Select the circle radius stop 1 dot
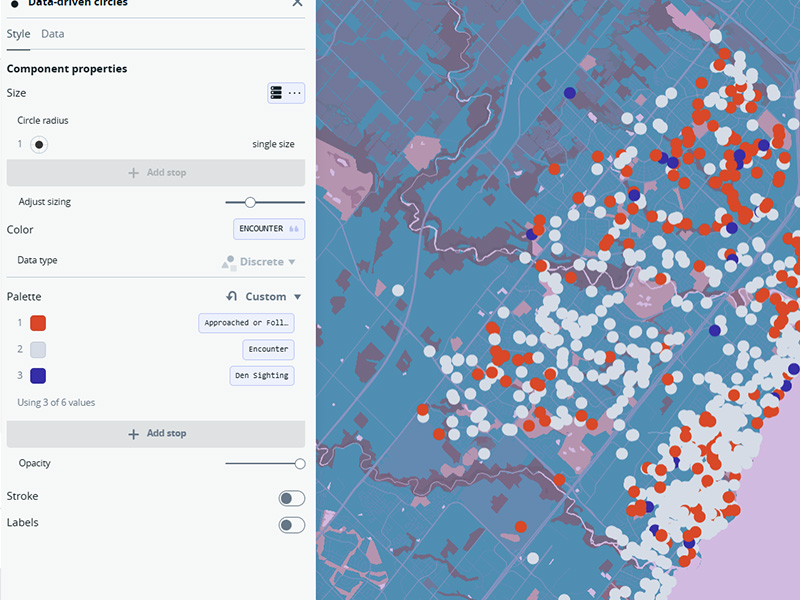The height and width of the screenshot is (600, 800). point(37,143)
